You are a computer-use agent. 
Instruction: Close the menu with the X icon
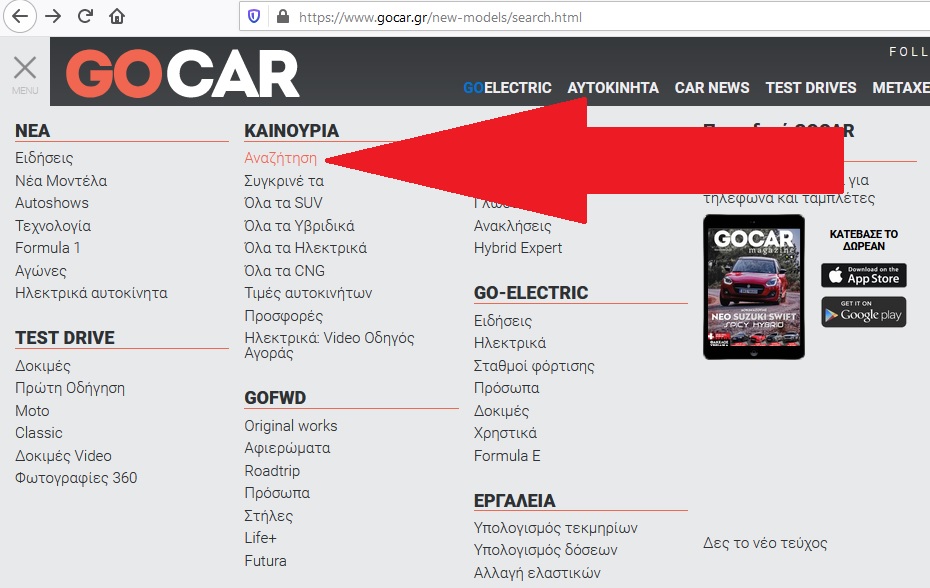(25, 68)
